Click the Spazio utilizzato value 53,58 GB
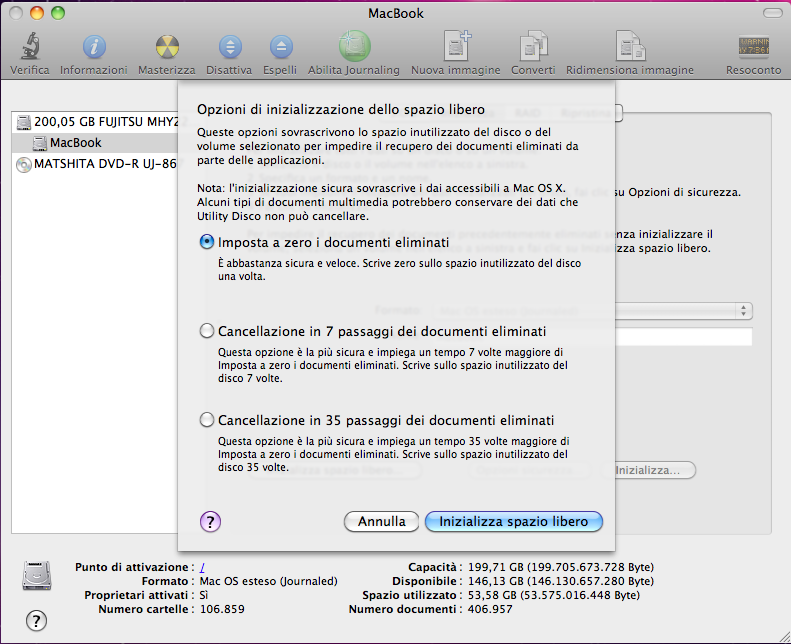The height and width of the screenshot is (644, 791). pyautogui.click(x=553, y=595)
